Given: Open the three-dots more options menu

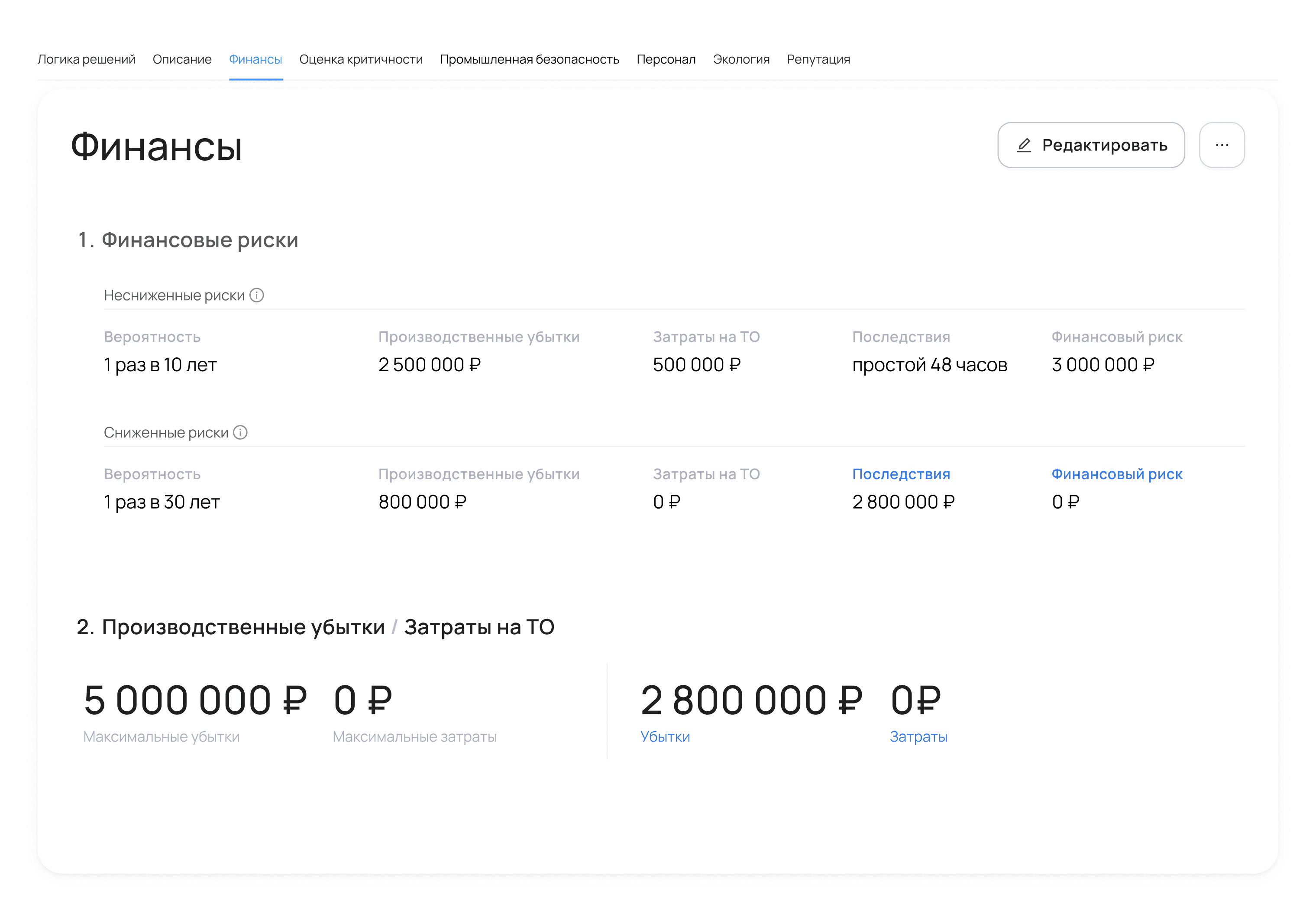Looking at the screenshot, I should click(1221, 145).
